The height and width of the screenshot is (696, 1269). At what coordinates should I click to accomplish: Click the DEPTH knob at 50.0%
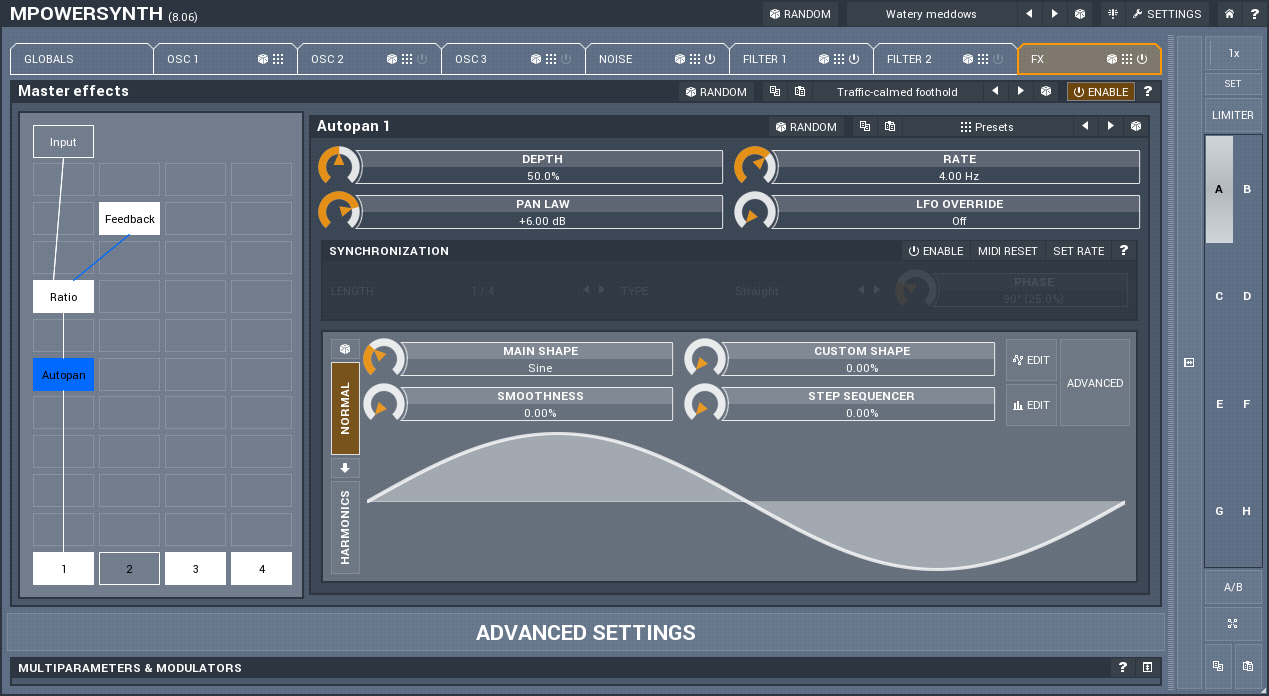(338, 167)
